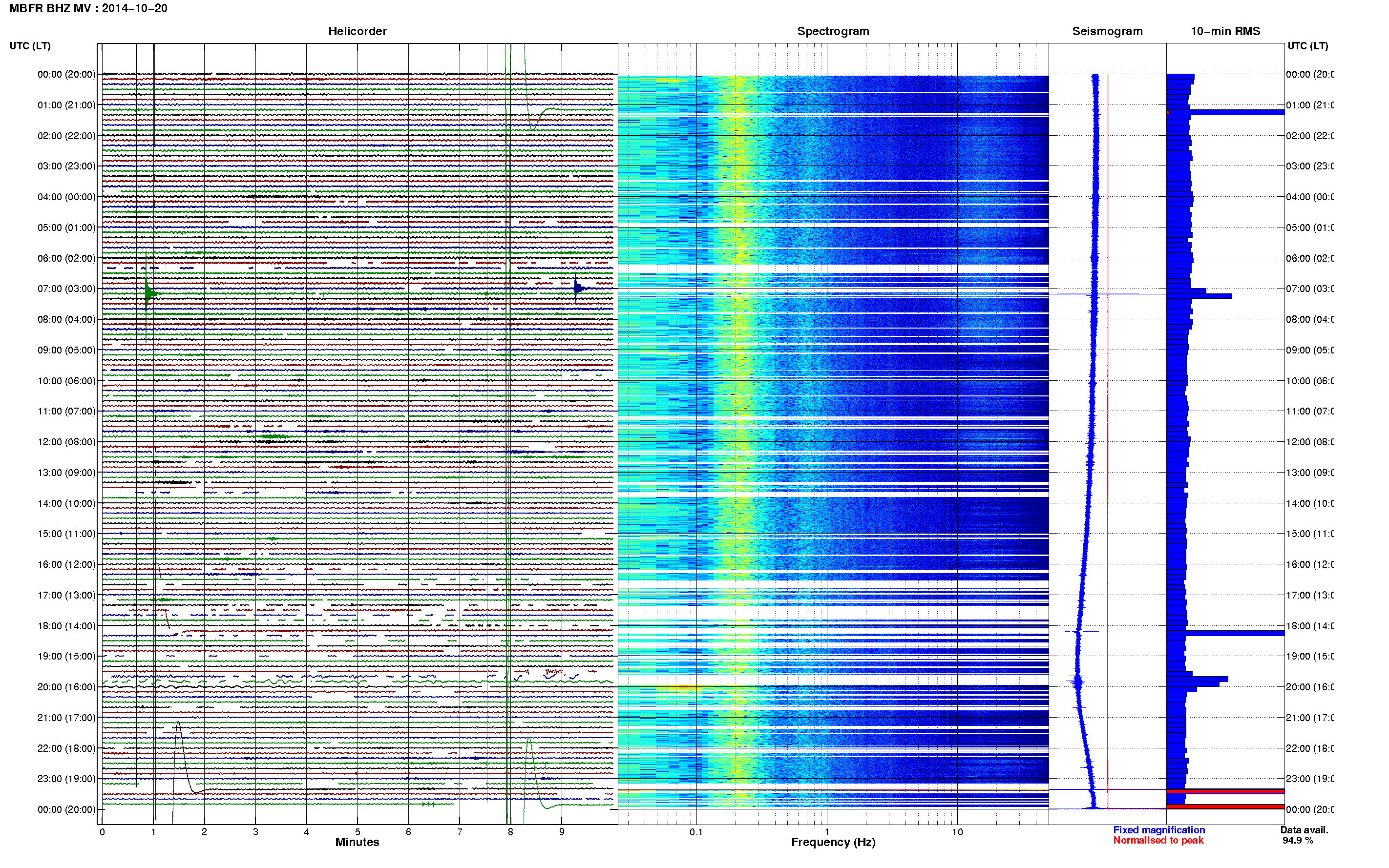
Task: Click the left 04:00 (00:00) time label
Action: coord(66,197)
